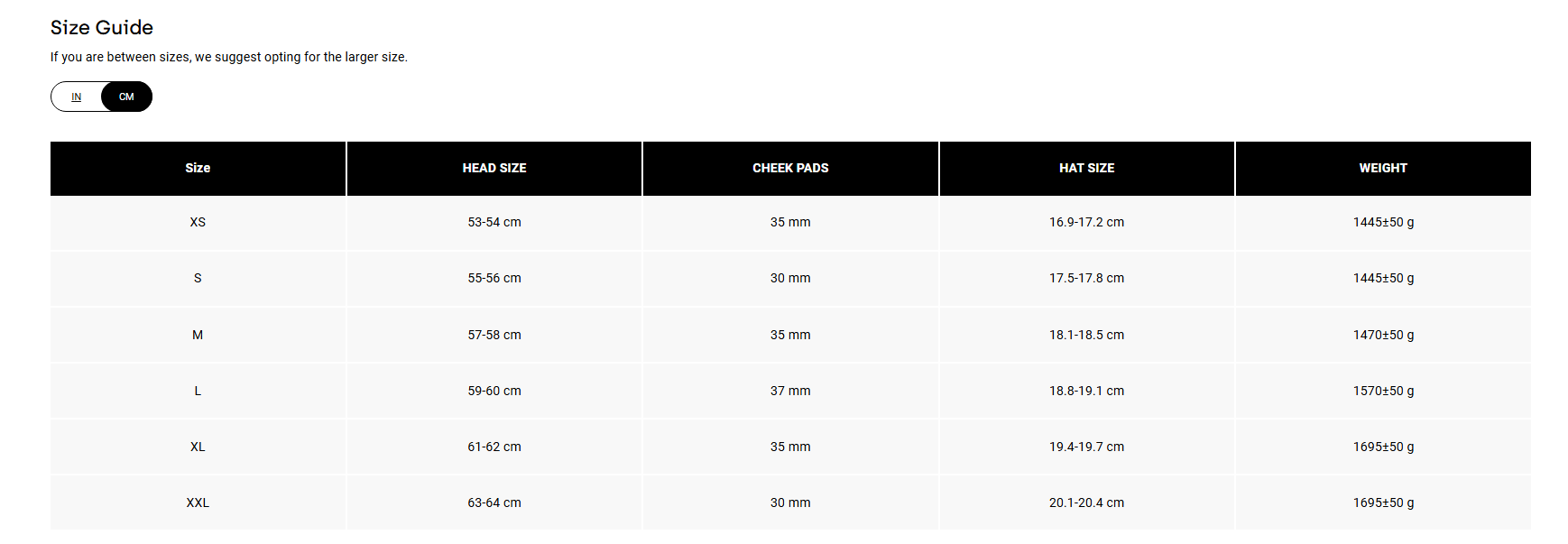Switch size units to IN
The image size is (1568, 544).
click(77, 97)
